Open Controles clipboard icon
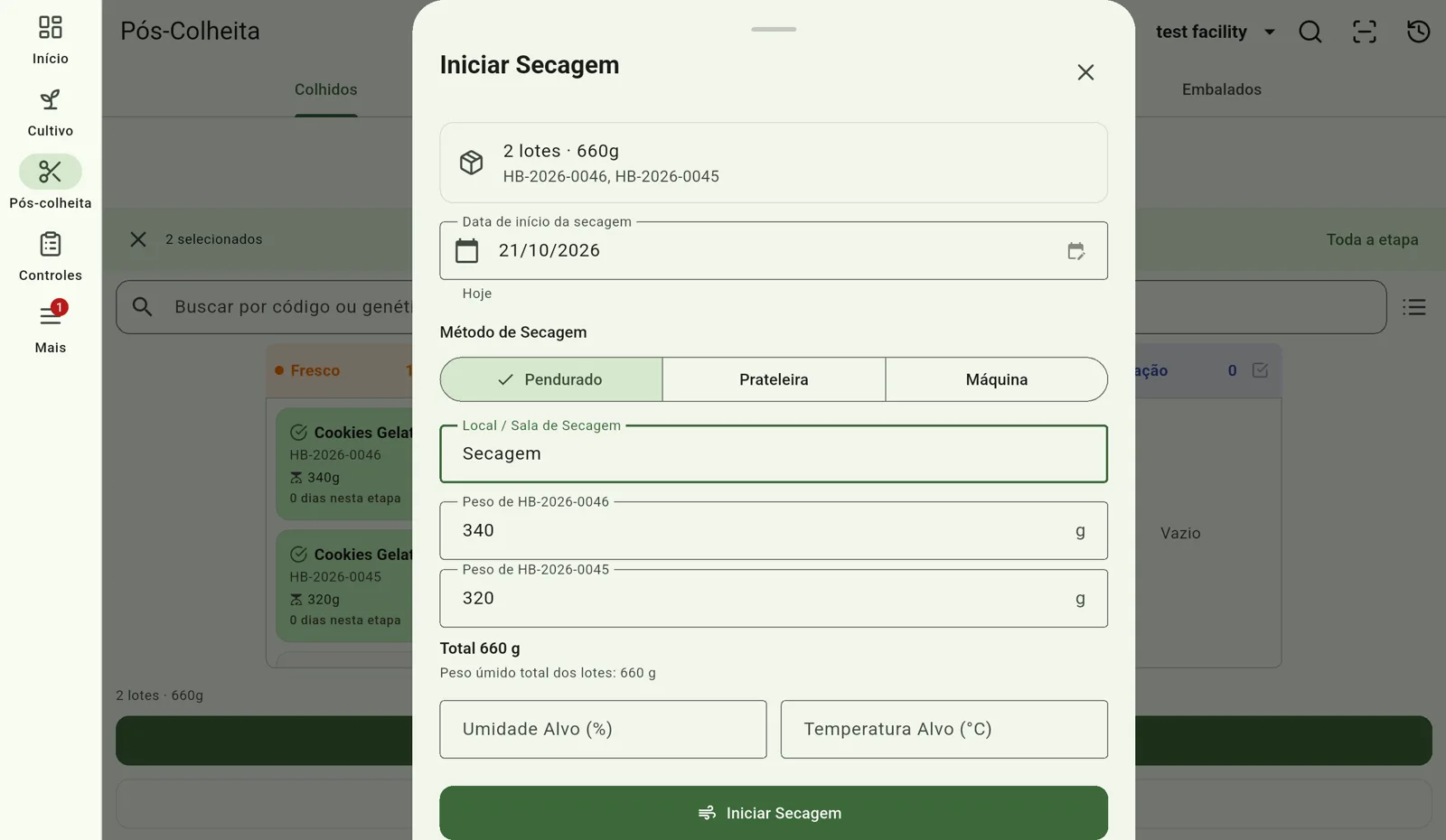1446x840 pixels. (x=51, y=244)
